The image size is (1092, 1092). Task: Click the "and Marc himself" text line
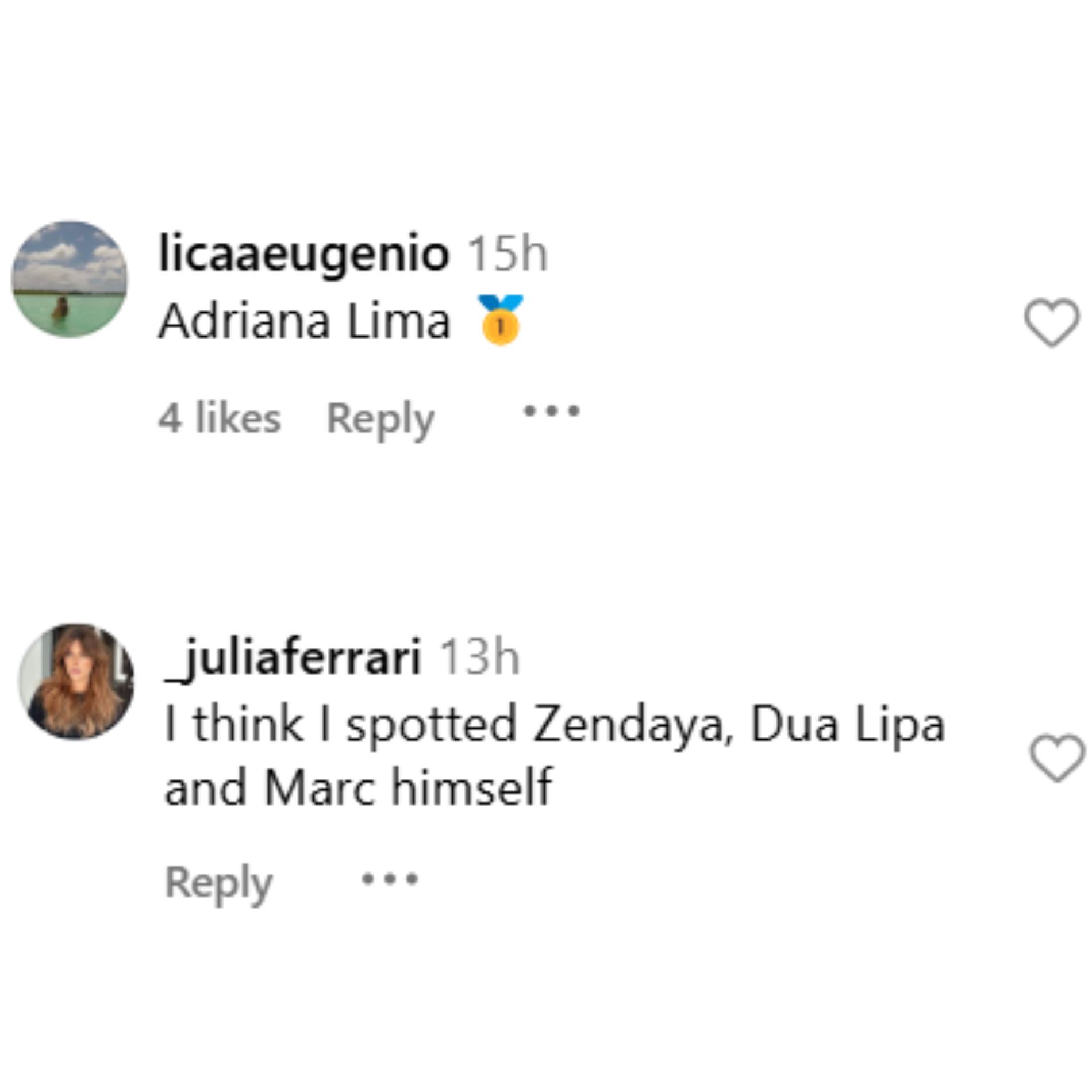(x=358, y=787)
